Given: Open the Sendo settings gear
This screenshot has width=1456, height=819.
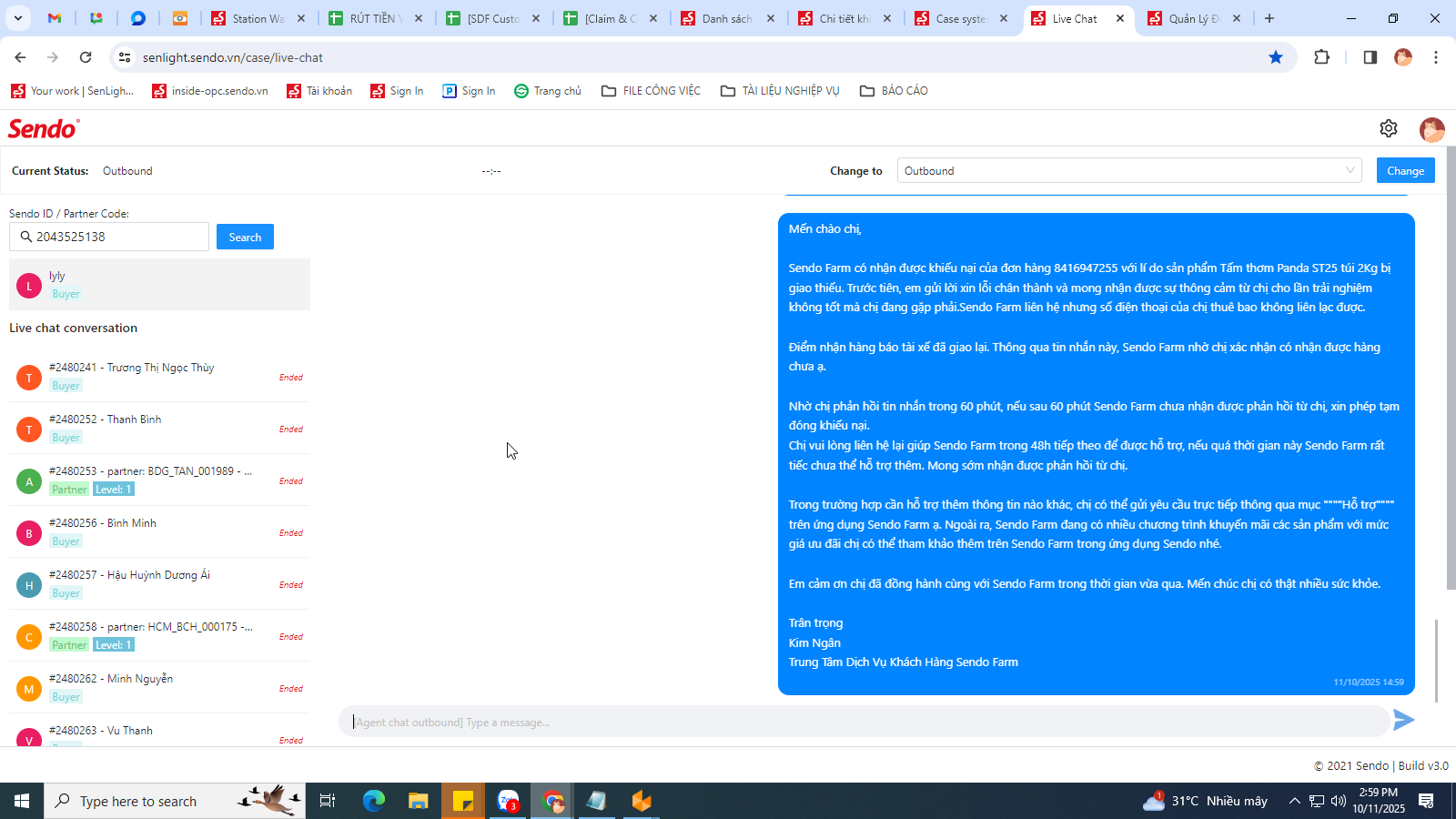Looking at the screenshot, I should (1388, 128).
